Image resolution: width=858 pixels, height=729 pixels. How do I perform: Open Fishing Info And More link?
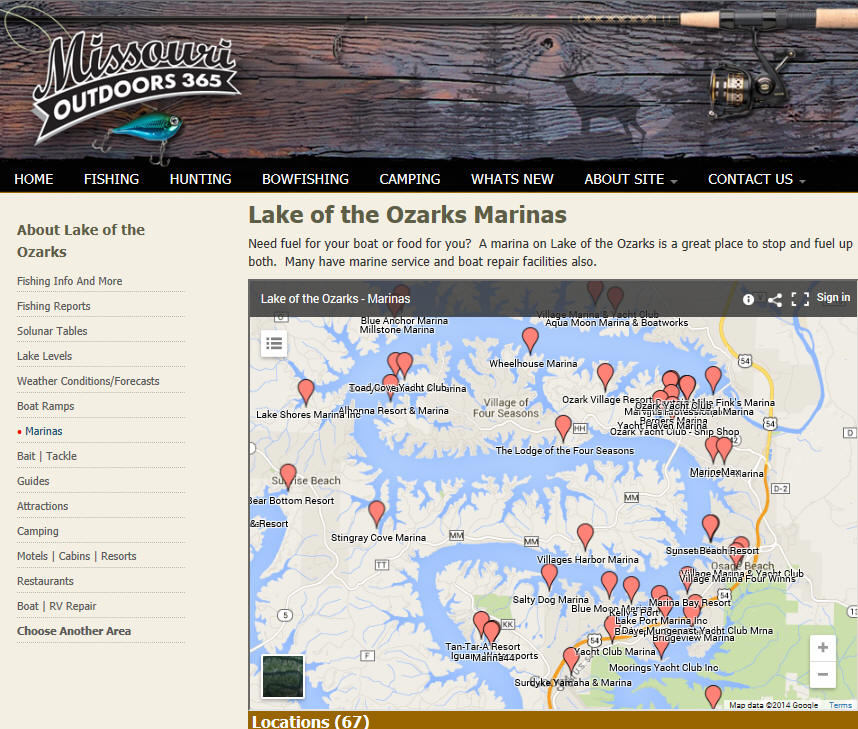(x=69, y=281)
